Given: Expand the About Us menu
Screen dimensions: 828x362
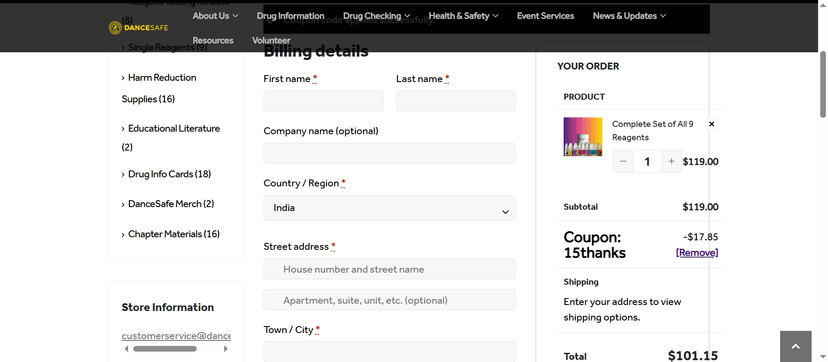Looking at the screenshot, I should [215, 16].
